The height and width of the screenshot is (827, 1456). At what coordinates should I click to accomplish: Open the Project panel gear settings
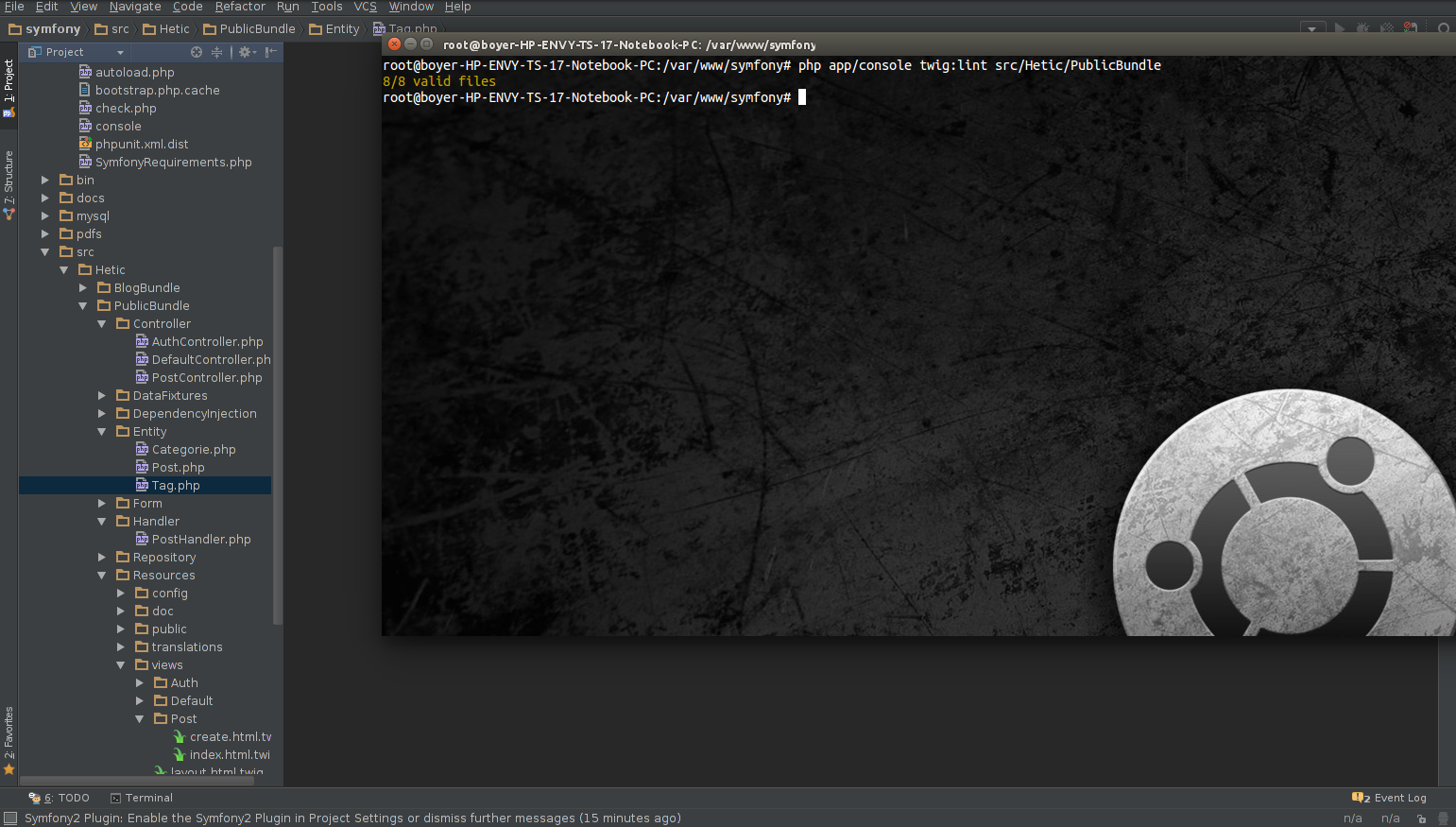click(x=247, y=52)
